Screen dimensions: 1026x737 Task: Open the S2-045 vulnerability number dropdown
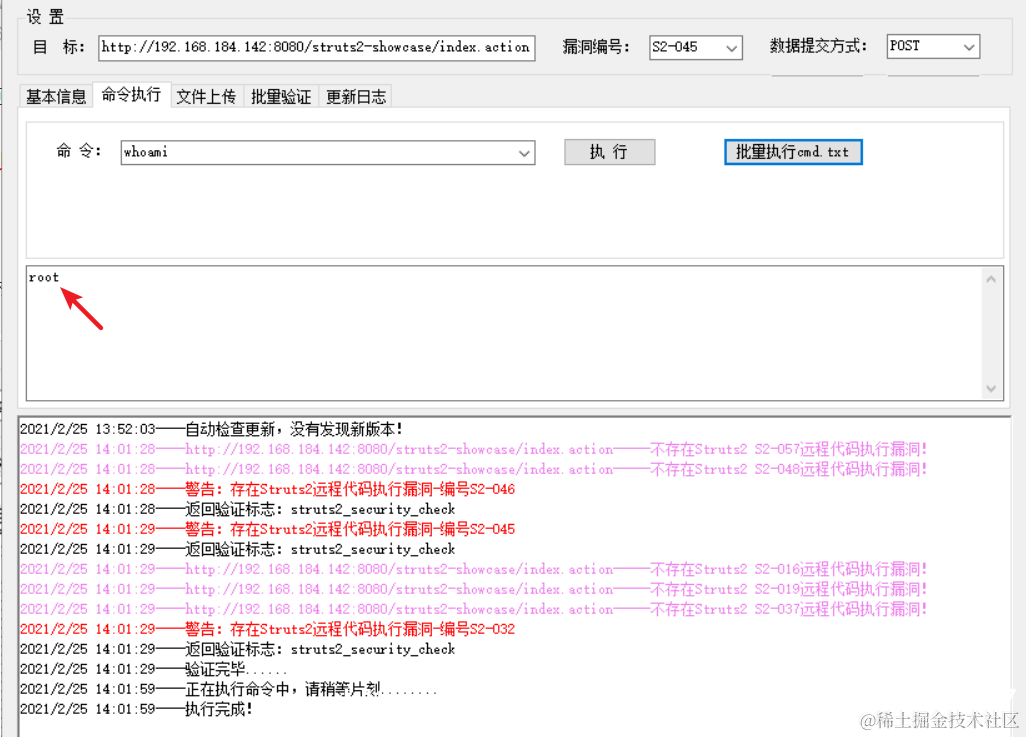696,48
